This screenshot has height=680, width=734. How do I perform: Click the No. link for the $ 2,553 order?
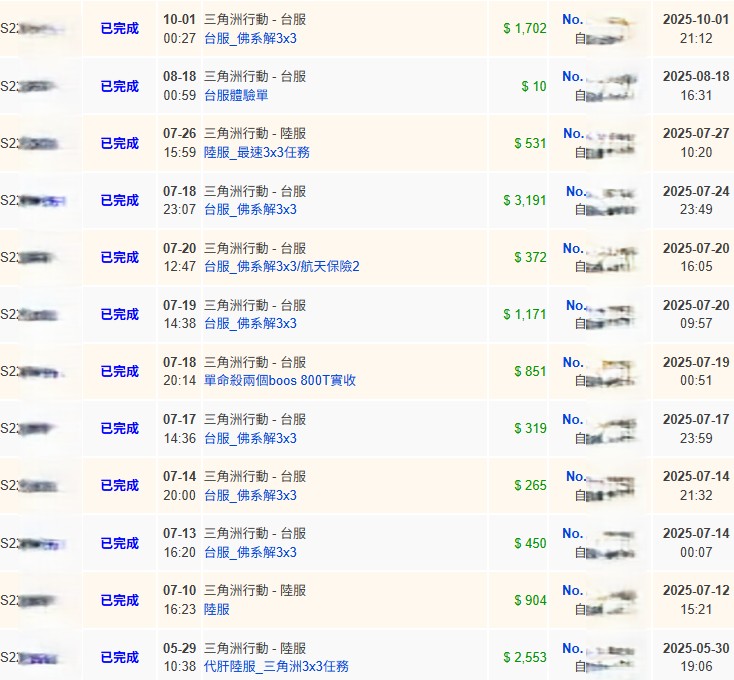(573, 648)
